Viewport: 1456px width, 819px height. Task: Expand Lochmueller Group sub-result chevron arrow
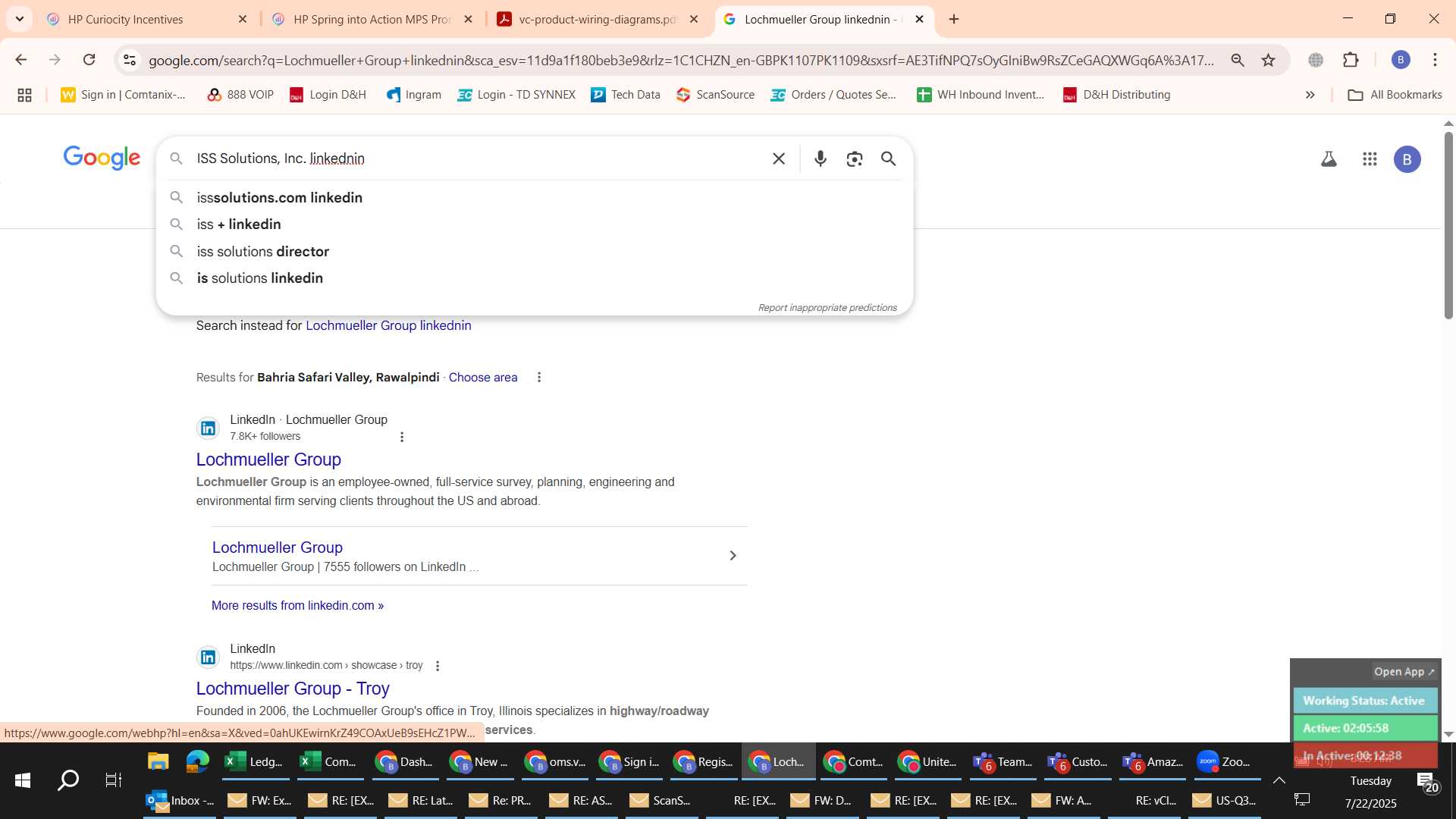click(733, 556)
